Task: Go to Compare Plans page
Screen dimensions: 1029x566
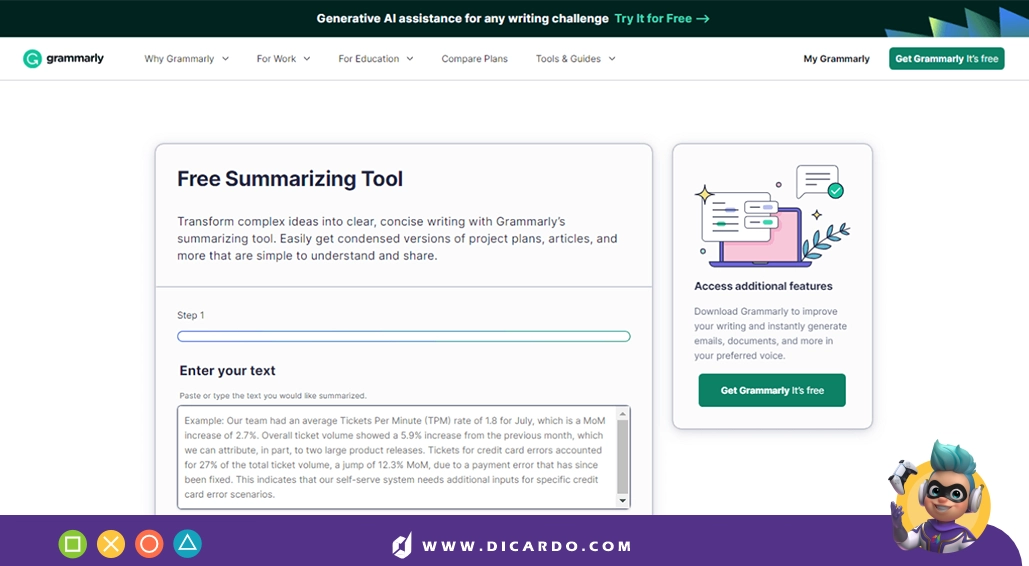Action: [x=474, y=58]
